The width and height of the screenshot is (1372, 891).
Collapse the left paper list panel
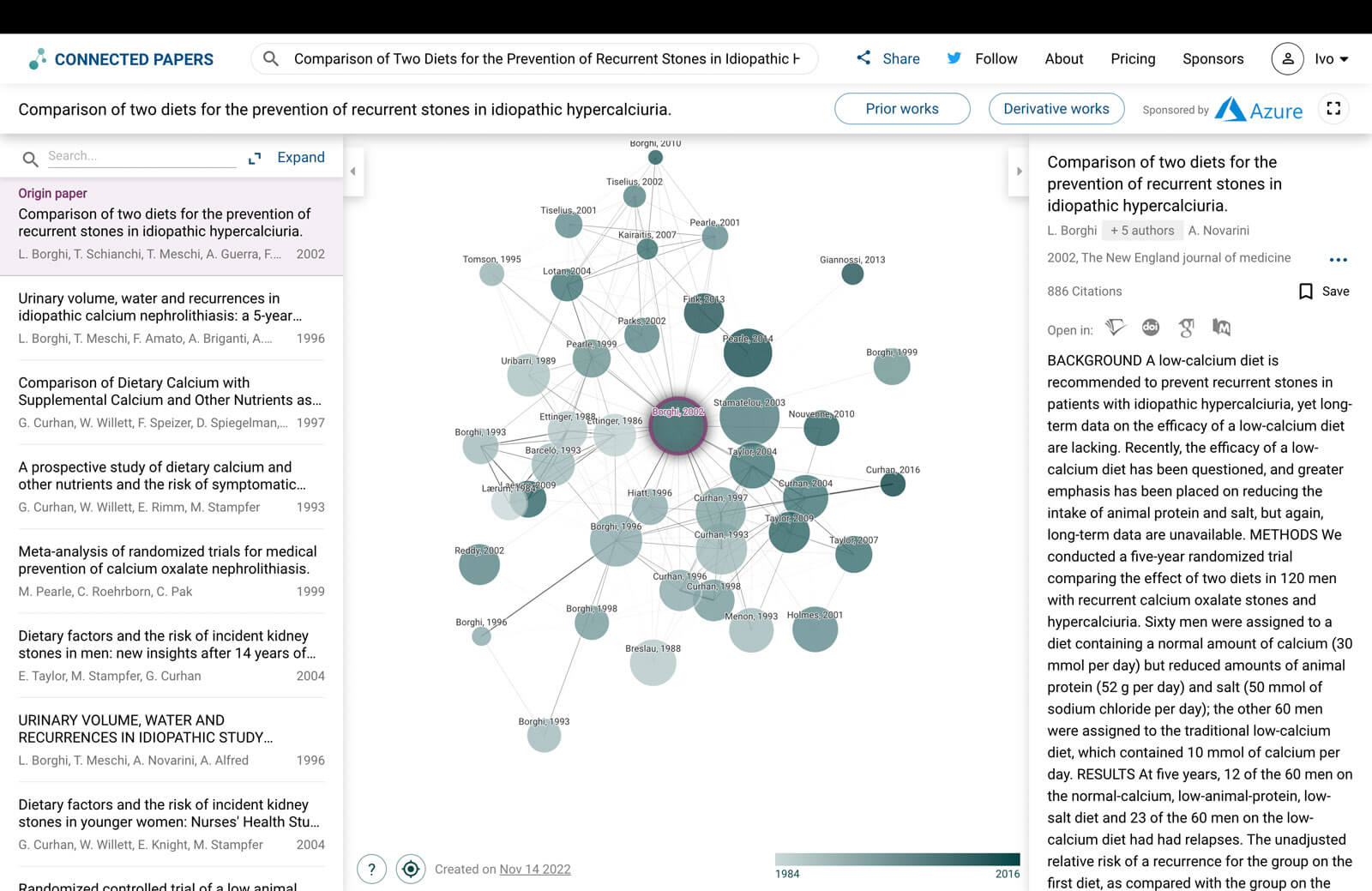(x=353, y=172)
